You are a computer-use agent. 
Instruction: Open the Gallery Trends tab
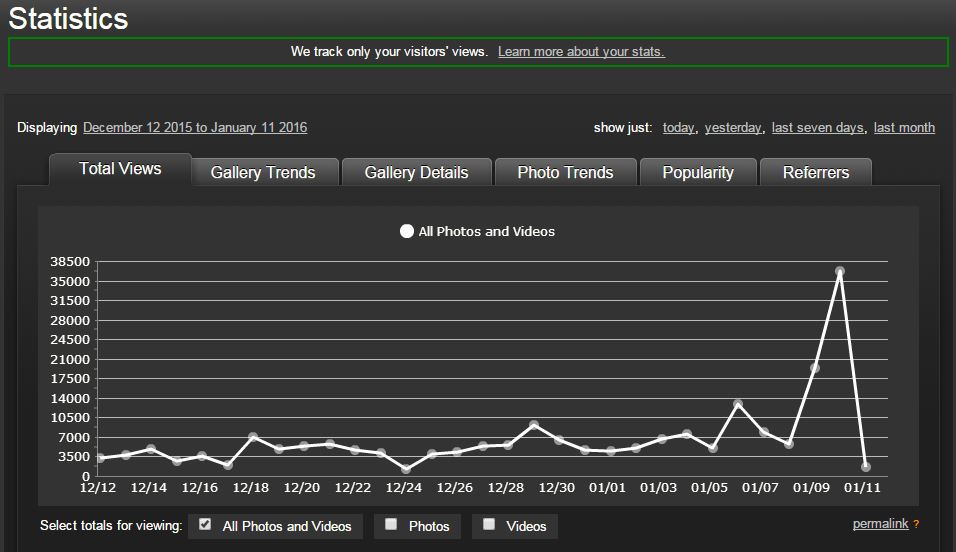tap(263, 173)
